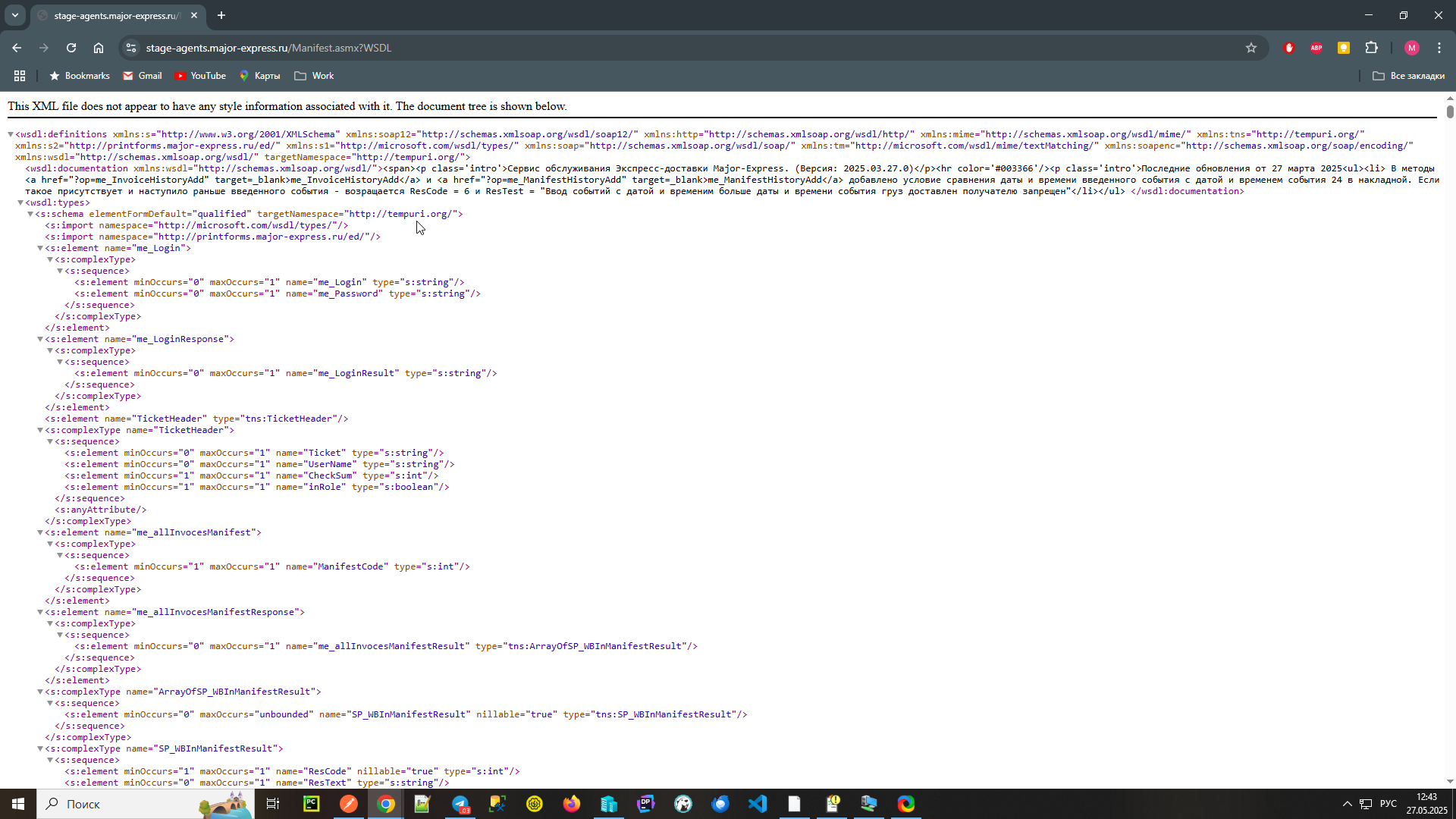1456x819 pixels.
Task: Collapse the me_allInvocesManifestResponse element node
Action: (40, 612)
